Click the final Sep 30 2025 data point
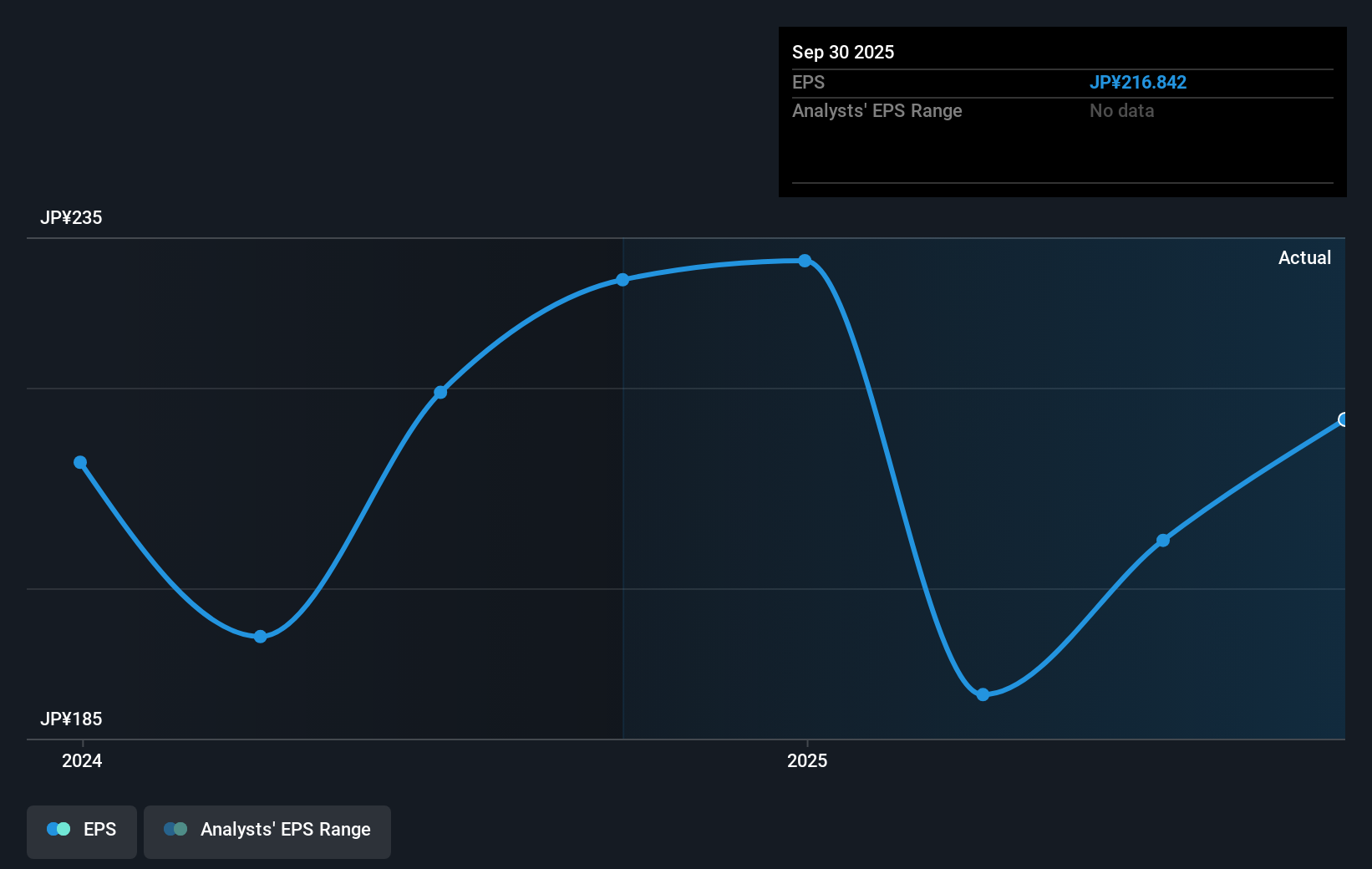The height and width of the screenshot is (869, 1372). coord(1343,419)
